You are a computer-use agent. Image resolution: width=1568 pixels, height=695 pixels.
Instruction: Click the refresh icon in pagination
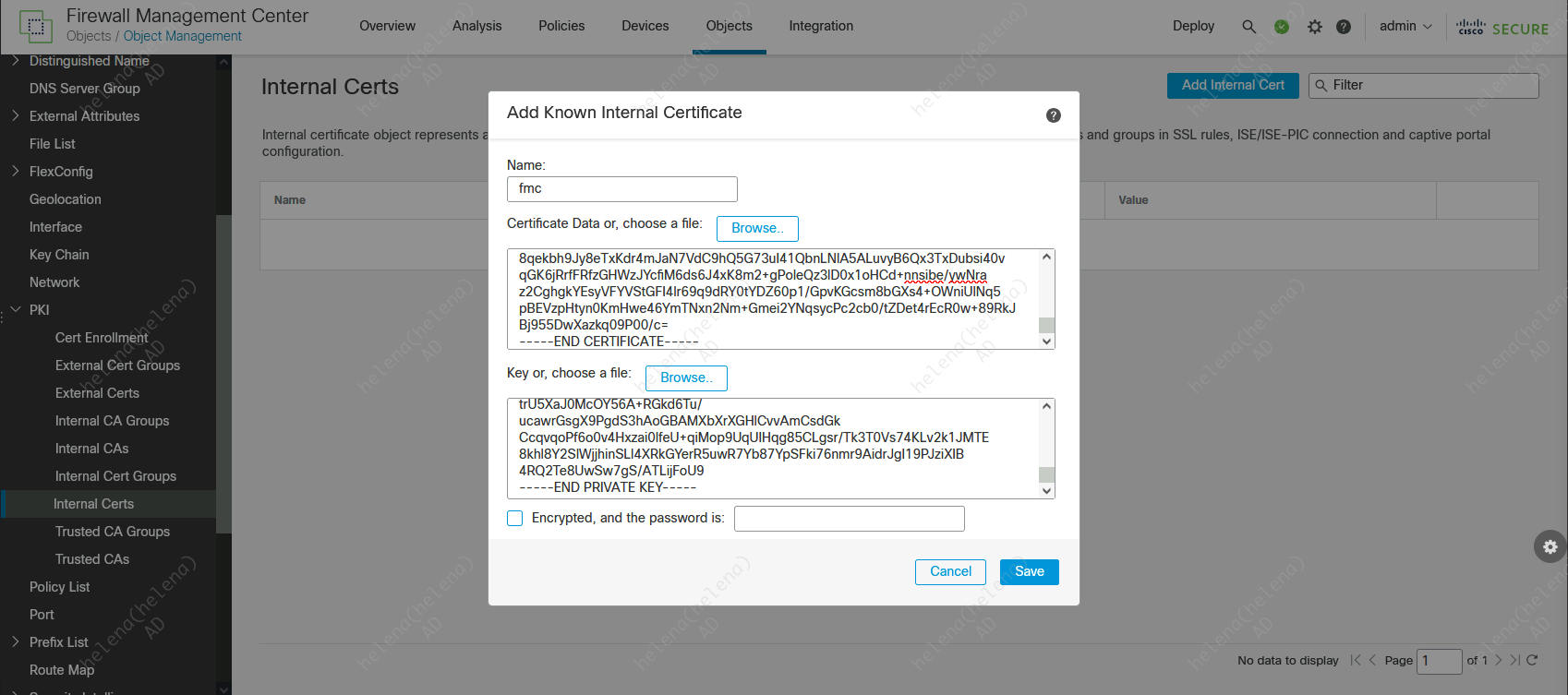[1532, 660]
